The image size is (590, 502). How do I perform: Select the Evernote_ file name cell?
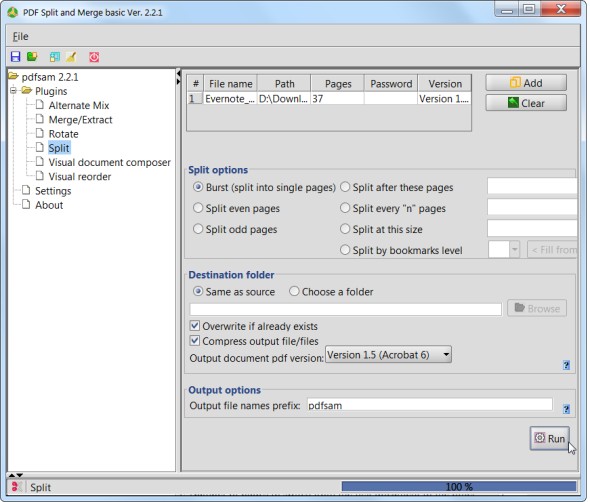coord(230,99)
